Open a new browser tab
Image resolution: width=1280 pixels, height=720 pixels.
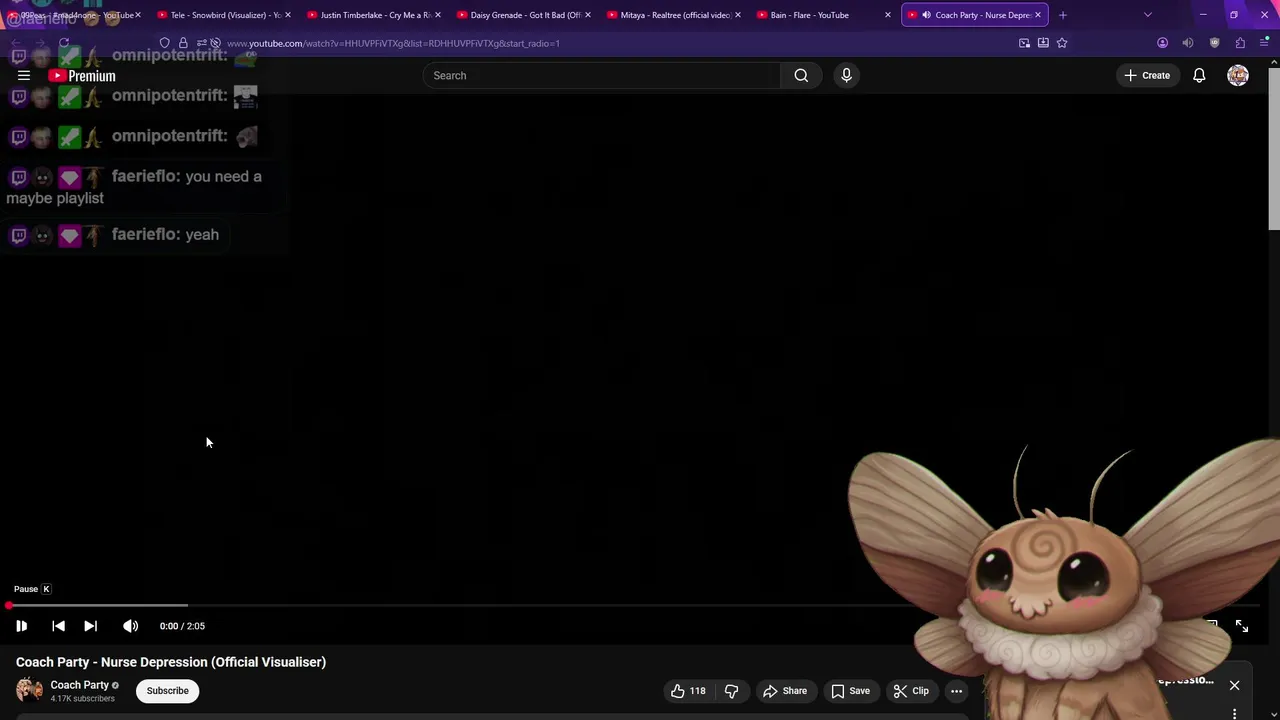click(1063, 15)
